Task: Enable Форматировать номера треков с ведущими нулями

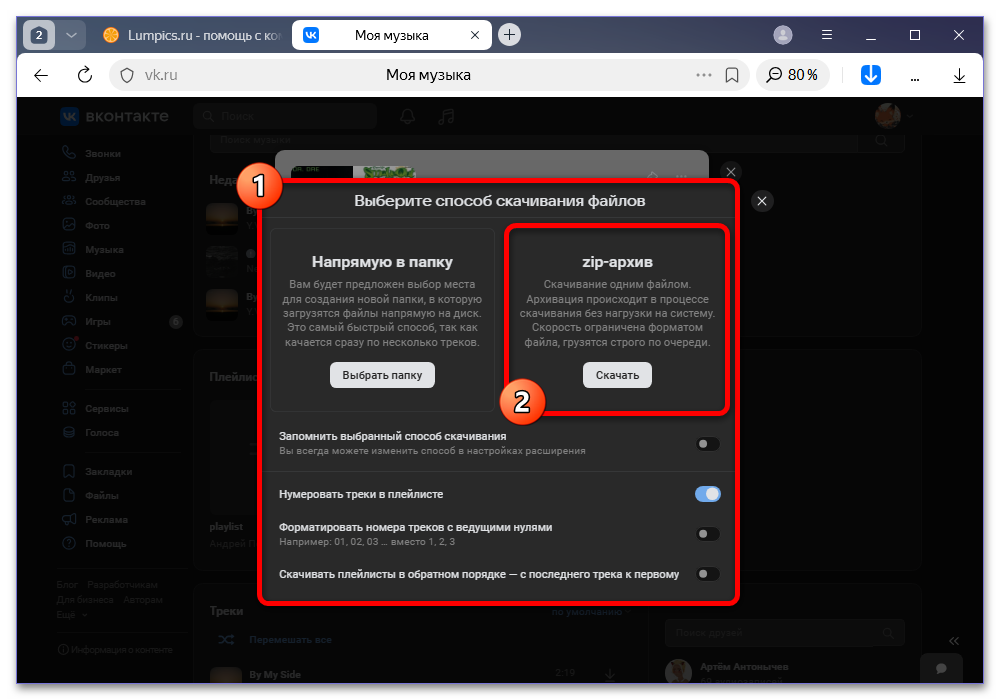Action: pos(707,534)
